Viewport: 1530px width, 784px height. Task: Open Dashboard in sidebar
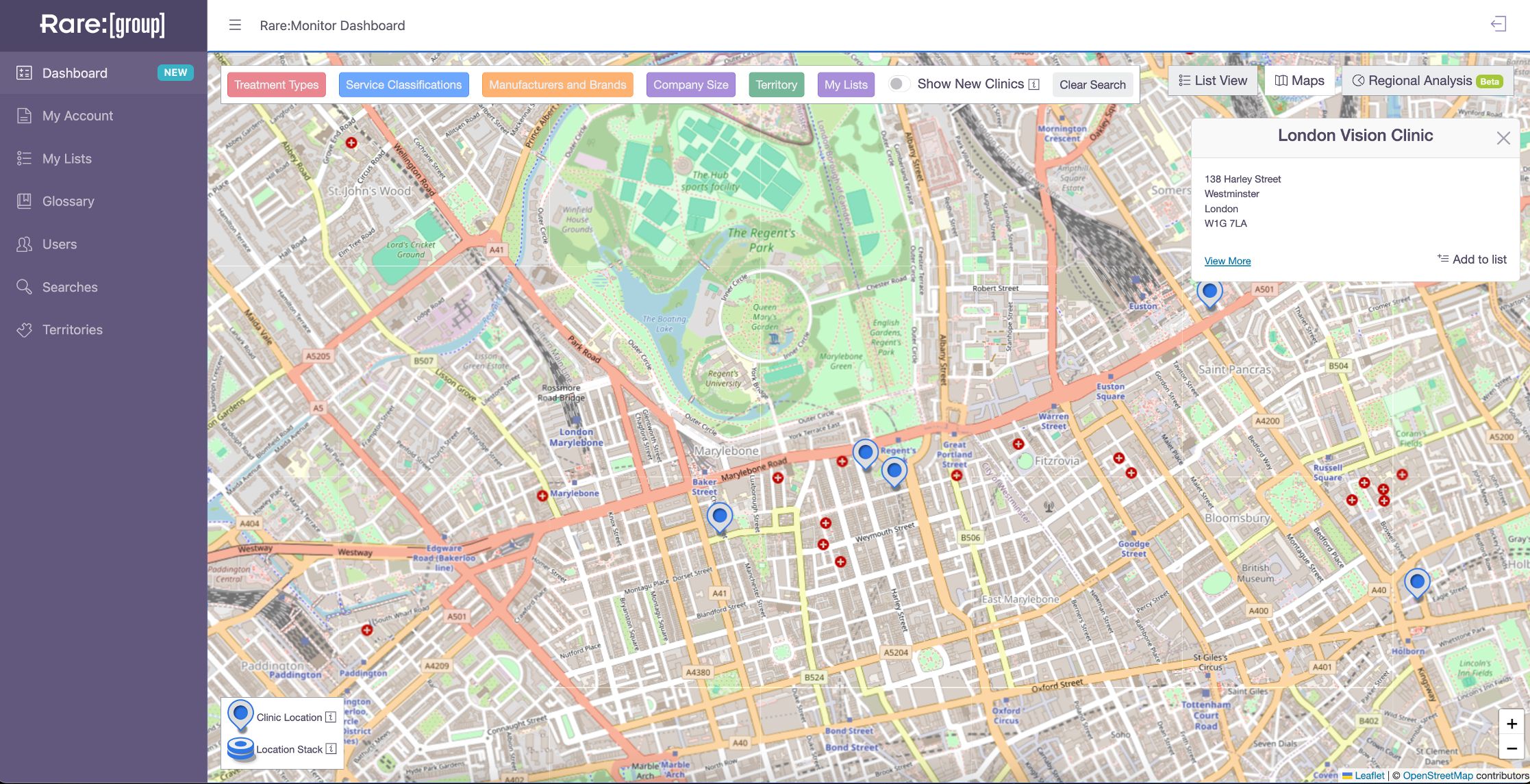pos(103,73)
